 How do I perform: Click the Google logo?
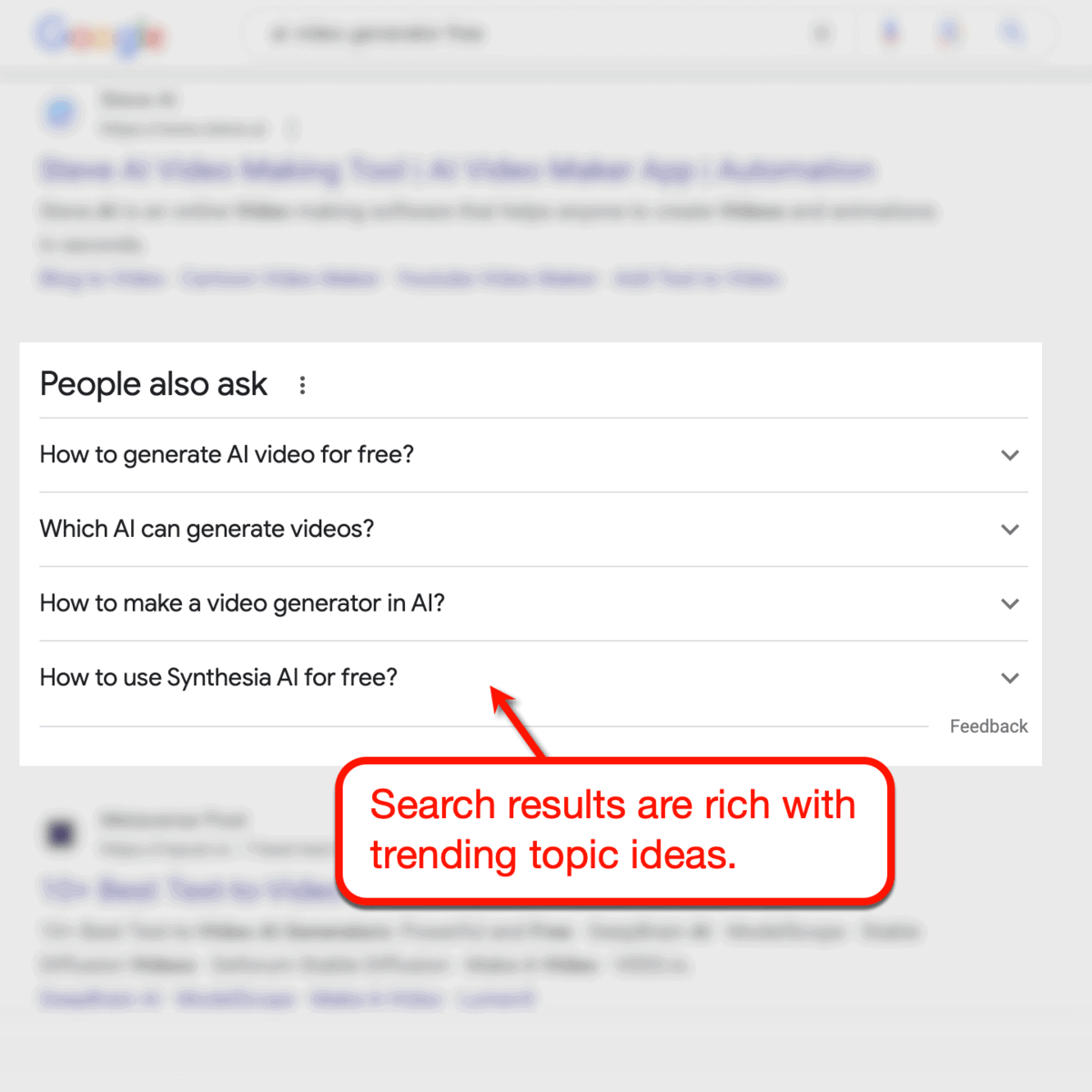[x=100, y=34]
